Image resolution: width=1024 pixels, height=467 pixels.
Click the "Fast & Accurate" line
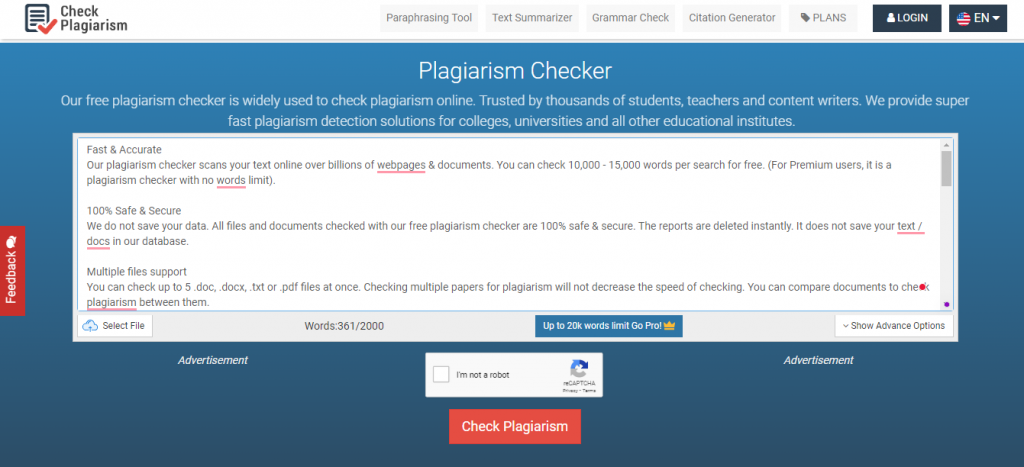[x=124, y=150]
